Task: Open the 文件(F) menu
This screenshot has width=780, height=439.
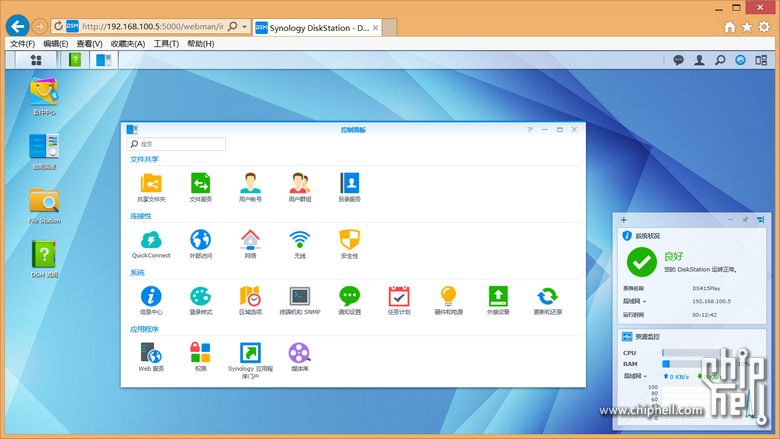Action: 22,44
